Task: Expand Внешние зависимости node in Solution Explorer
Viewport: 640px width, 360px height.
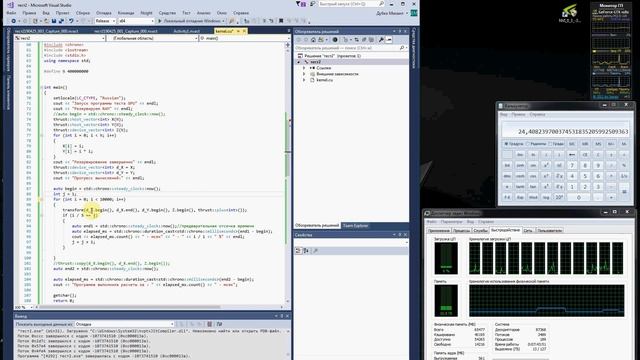Action: point(304,74)
